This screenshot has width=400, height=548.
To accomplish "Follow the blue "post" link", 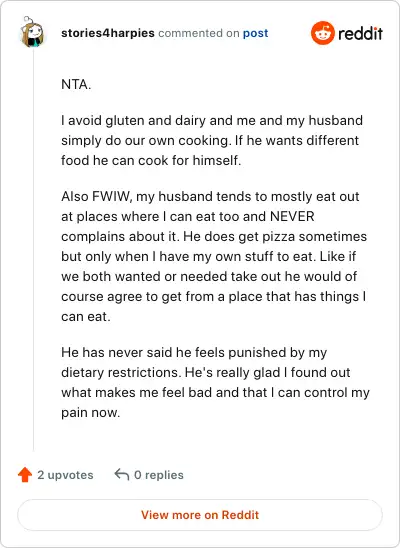I will [255, 33].
